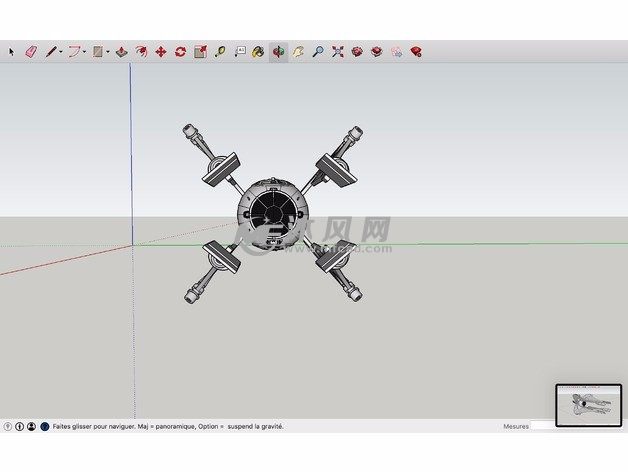Select the arrow Select tool

(x=13, y=51)
